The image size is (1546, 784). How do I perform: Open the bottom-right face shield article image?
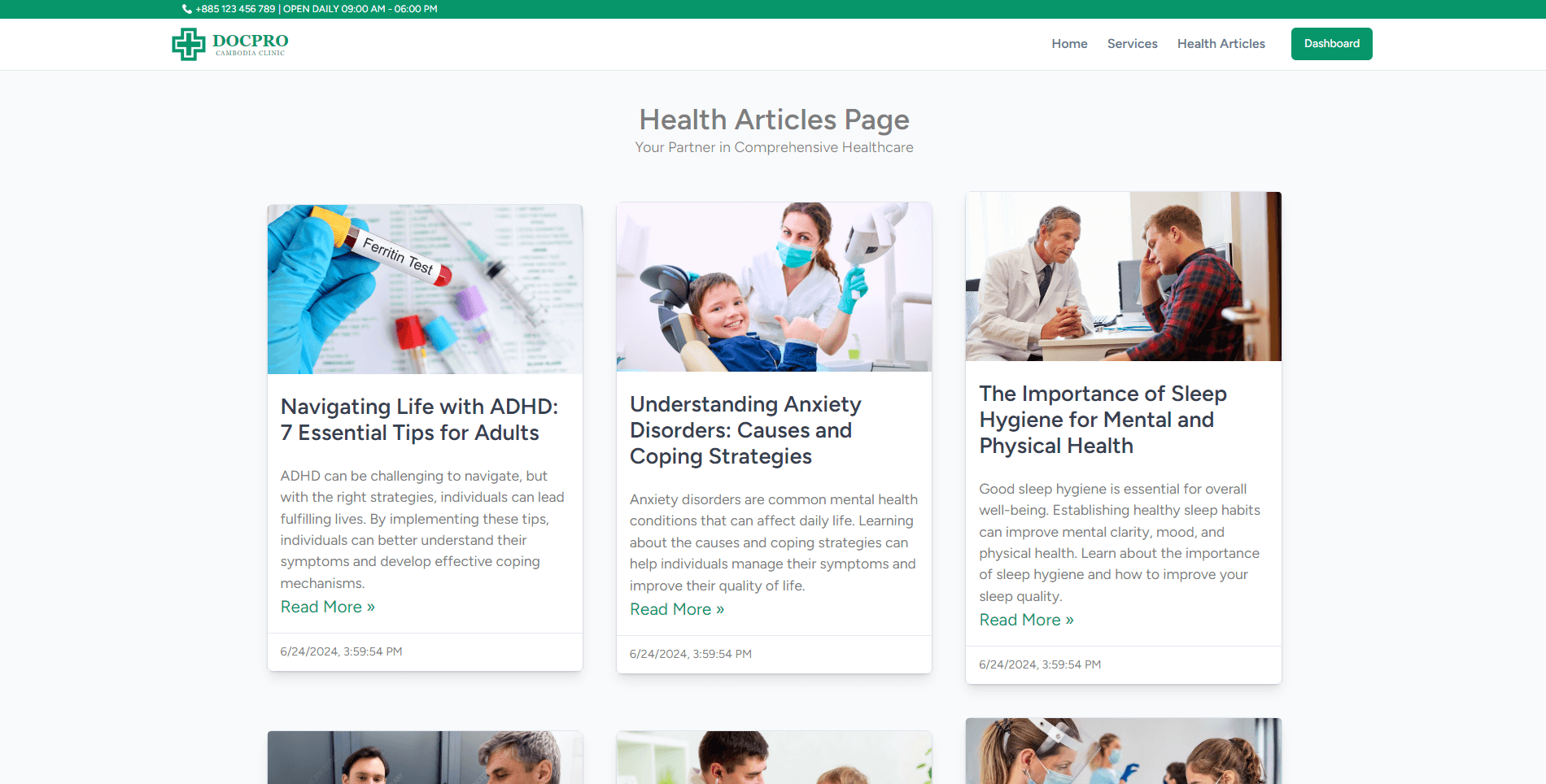[x=1123, y=751]
